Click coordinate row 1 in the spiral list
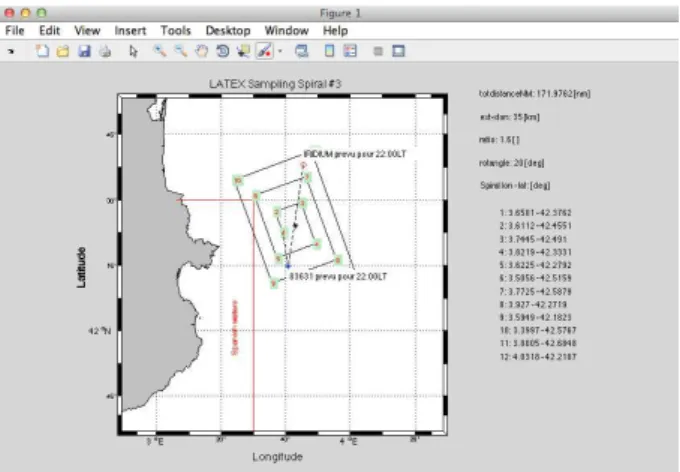 [x=536, y=213]
